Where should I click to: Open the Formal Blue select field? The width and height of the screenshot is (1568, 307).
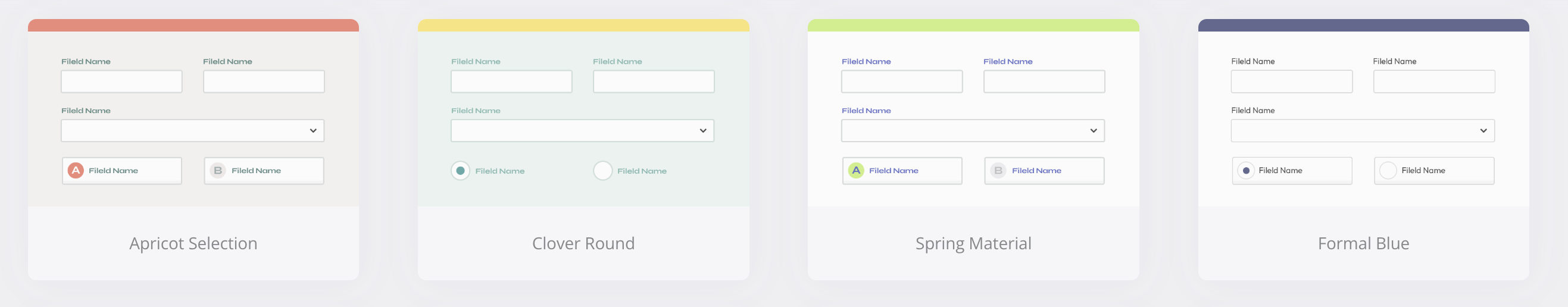[1351, 131]
